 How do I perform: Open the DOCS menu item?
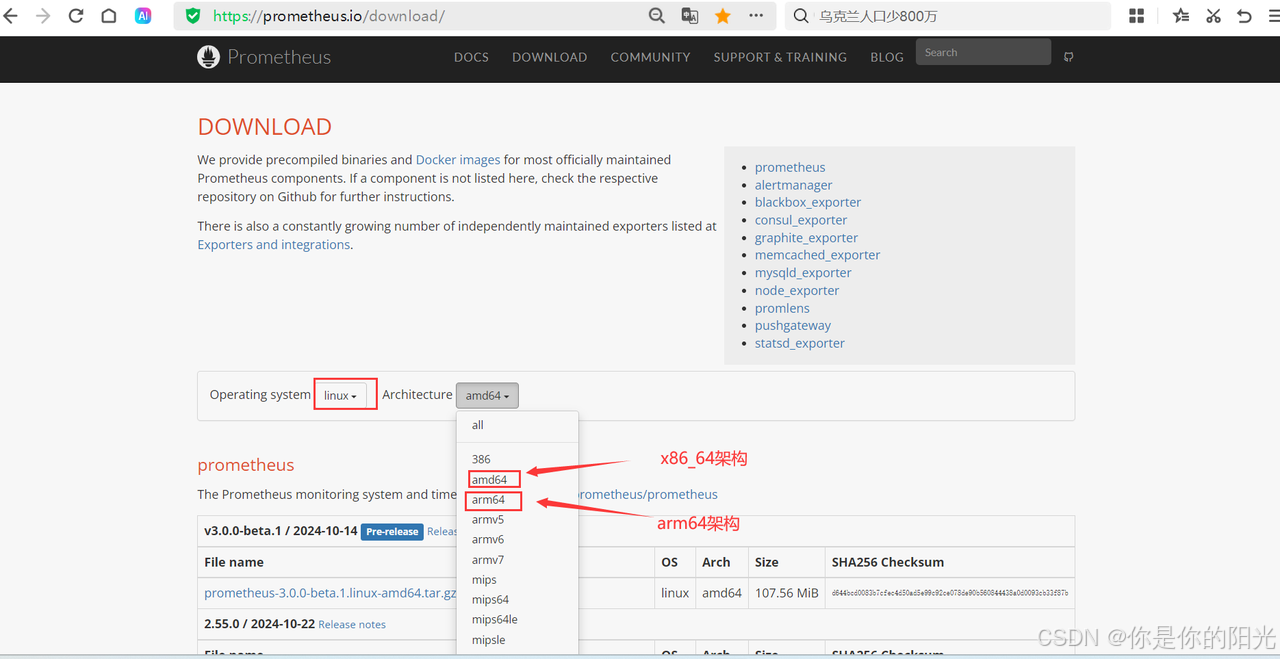coord(471,57)
